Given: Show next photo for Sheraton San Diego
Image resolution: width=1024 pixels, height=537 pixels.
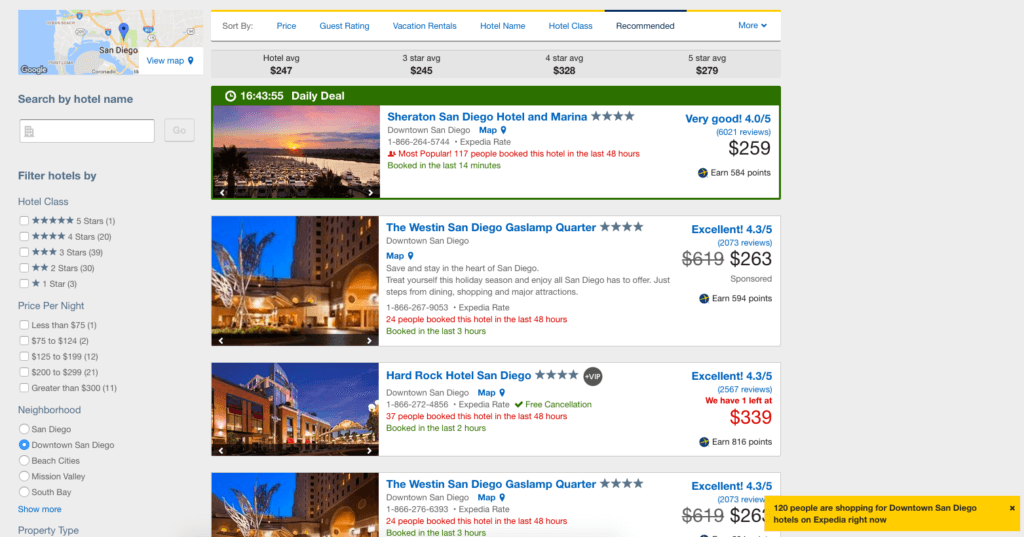Looking at the screenshot, I should (370, 193).
